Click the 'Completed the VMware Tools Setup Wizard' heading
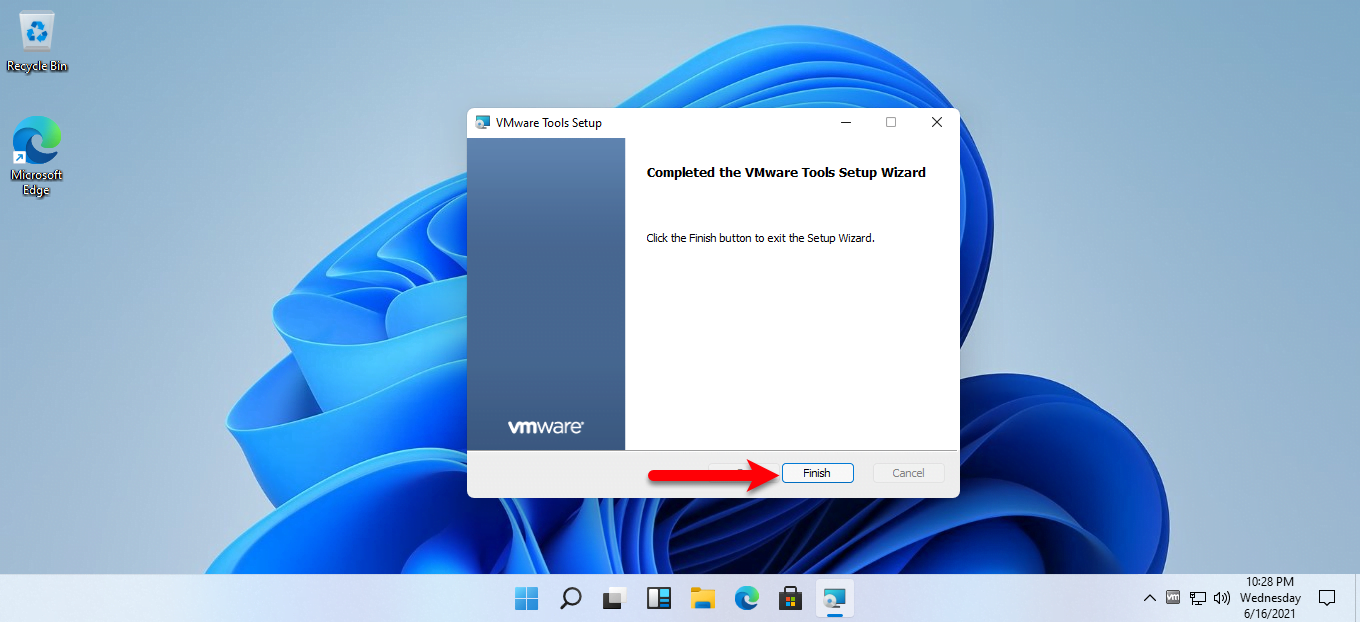Screen dimensions: 1360x622 786,172
